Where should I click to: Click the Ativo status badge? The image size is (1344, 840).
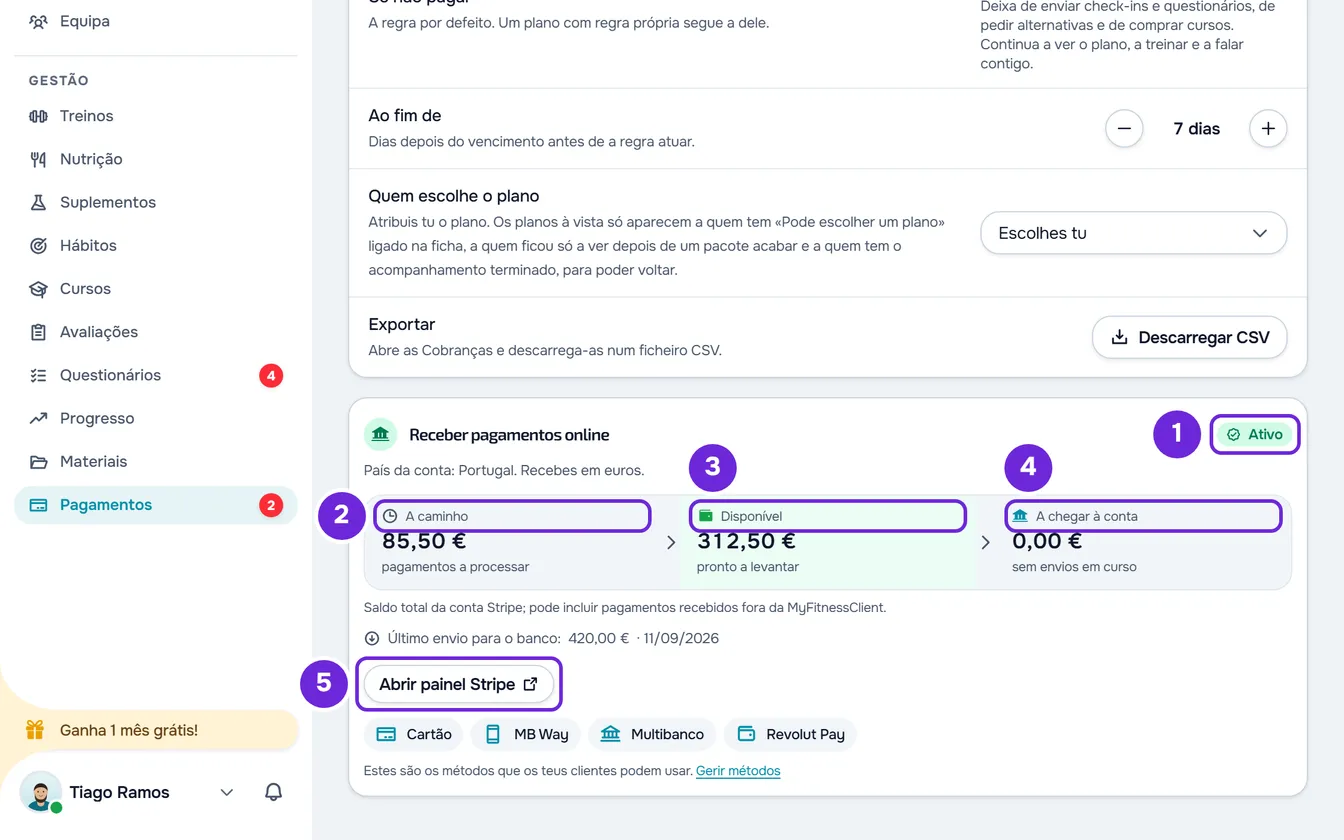1255,435
